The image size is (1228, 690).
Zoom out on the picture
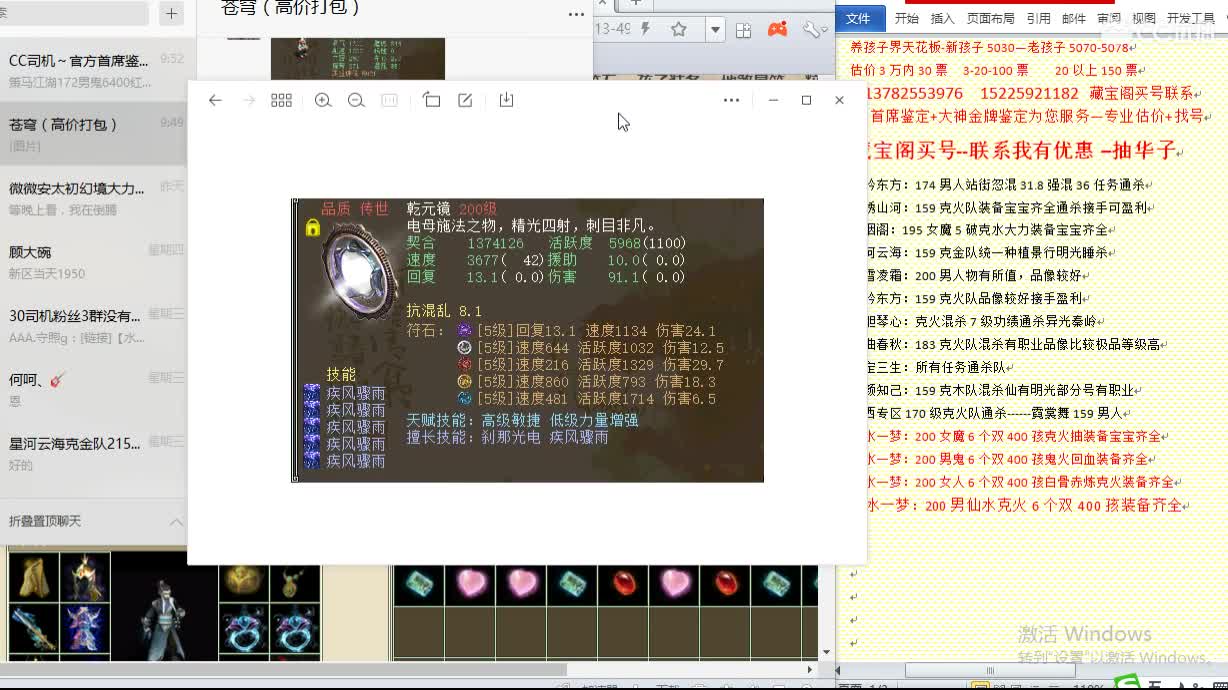[x=356, y=100]
